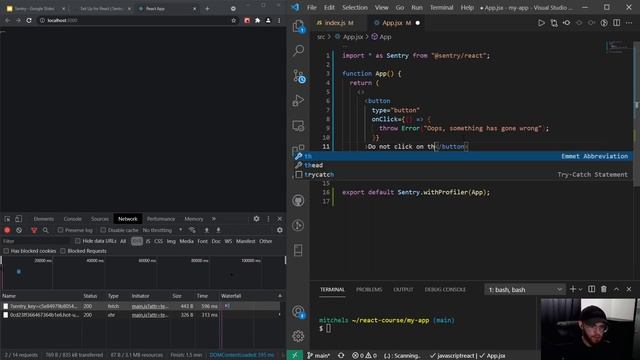Toggle the network filter funnel icon
This screenshot has height=360, width=640.
tap(34, 230)
